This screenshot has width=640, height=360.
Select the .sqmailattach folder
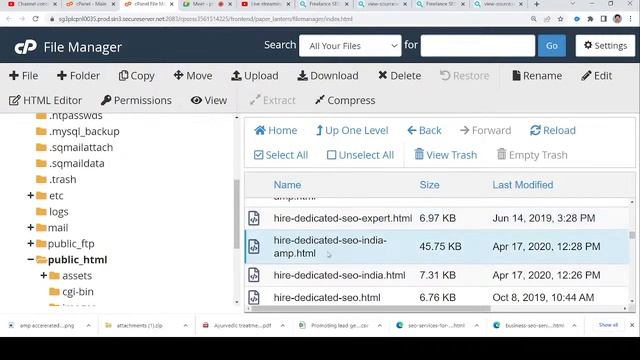click(74, 147)
